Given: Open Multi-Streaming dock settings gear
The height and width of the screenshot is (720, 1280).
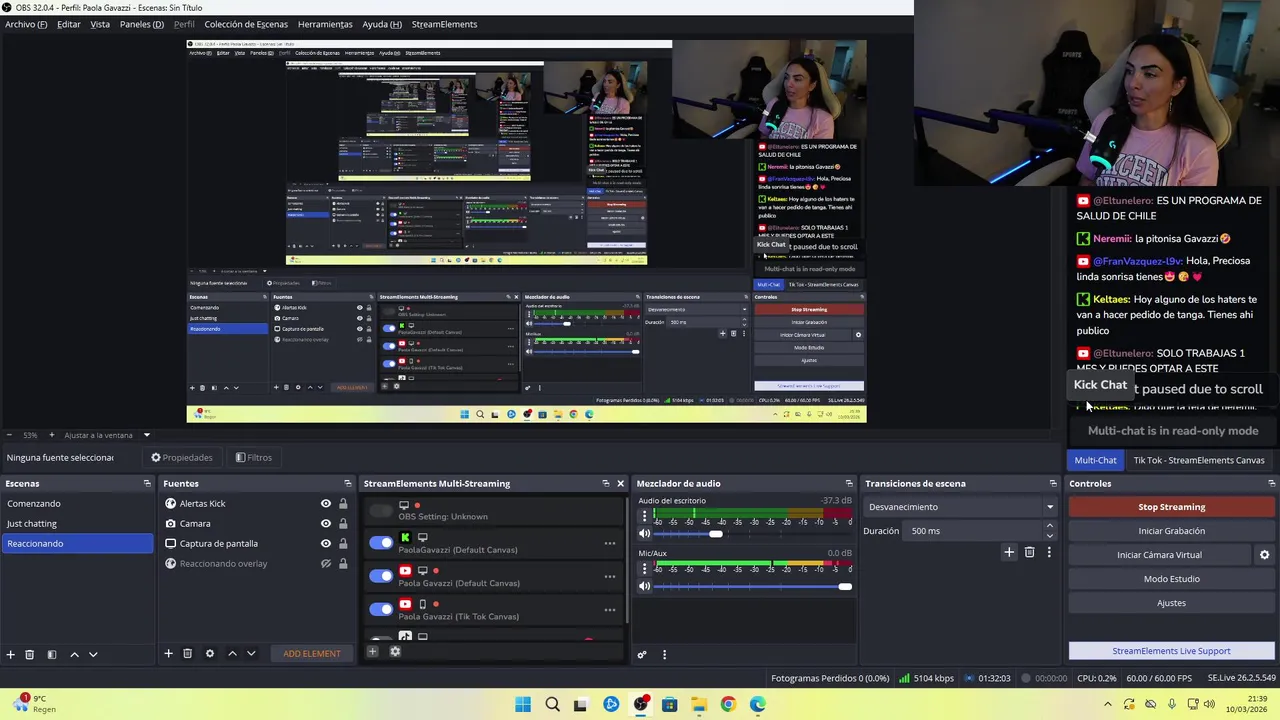Looking at the screenshot, I should 395,652.
